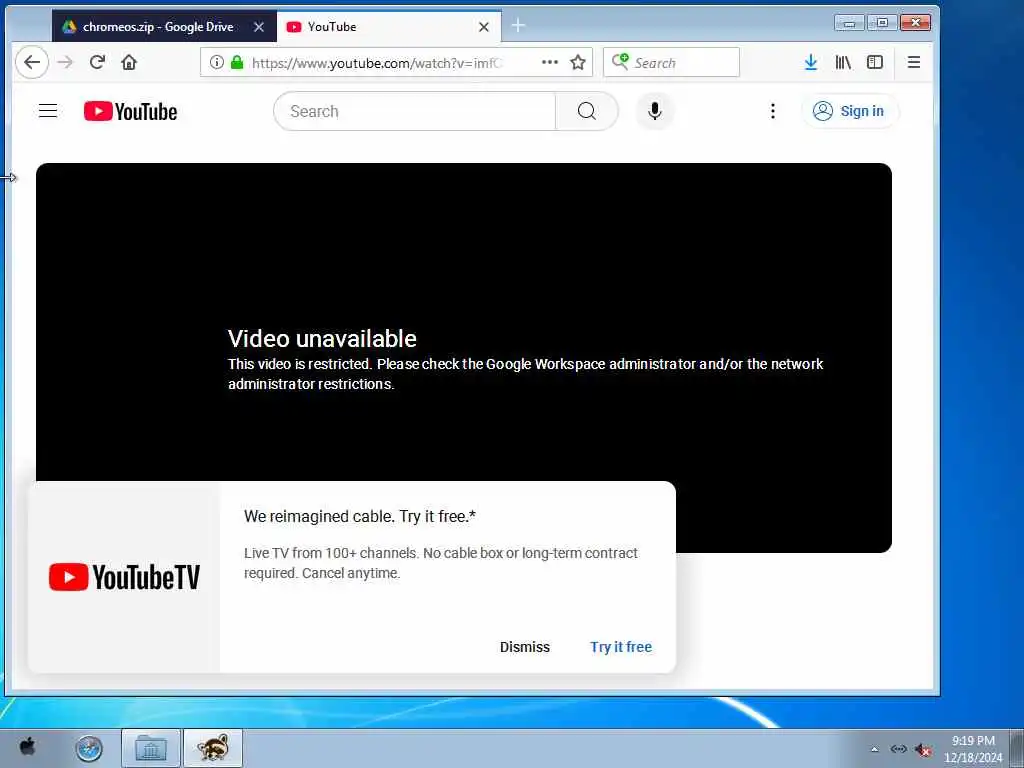Toggle the browser sidebar view

point(874,63)
